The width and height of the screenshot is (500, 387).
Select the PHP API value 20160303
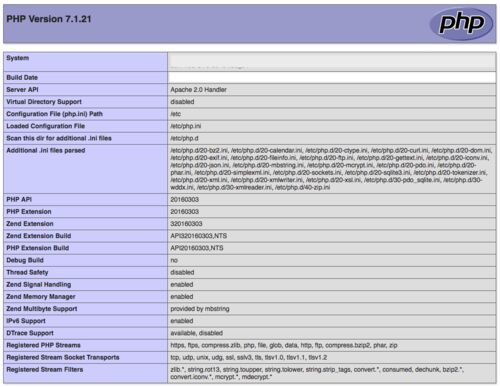pyautogui.click(x=184, y=199)
